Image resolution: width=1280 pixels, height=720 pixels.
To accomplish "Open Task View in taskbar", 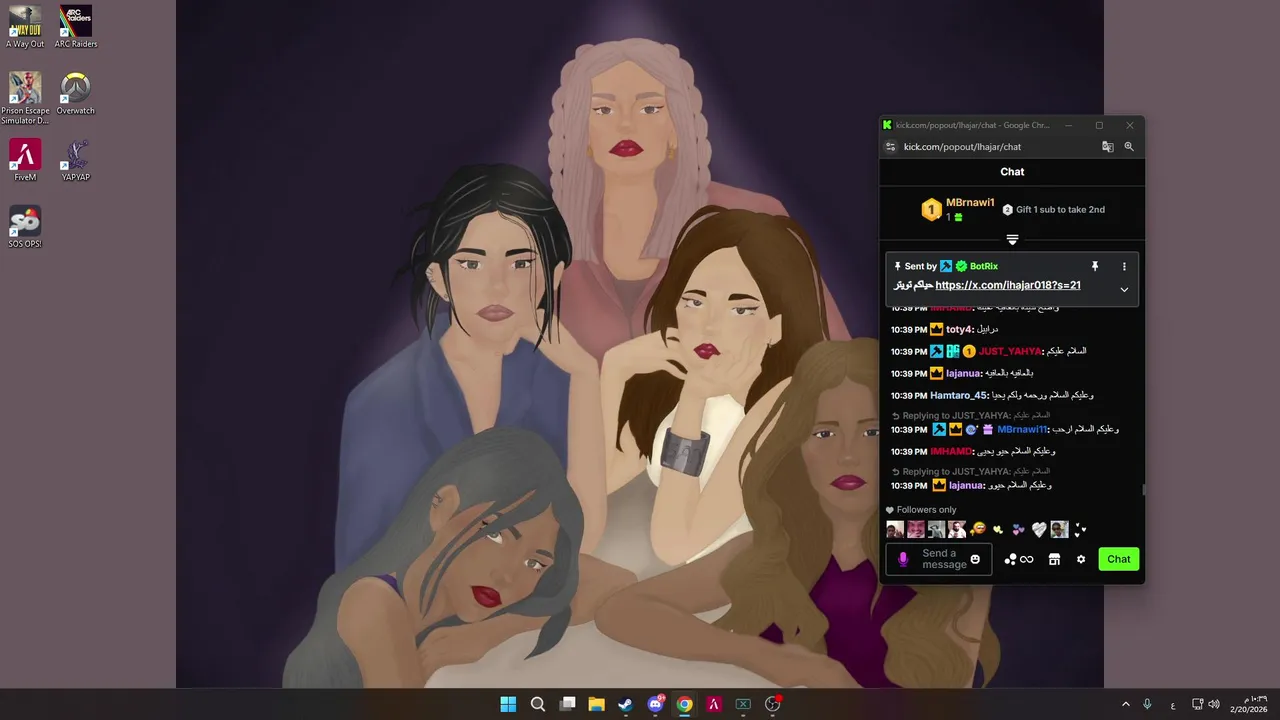I will point(567,704).
